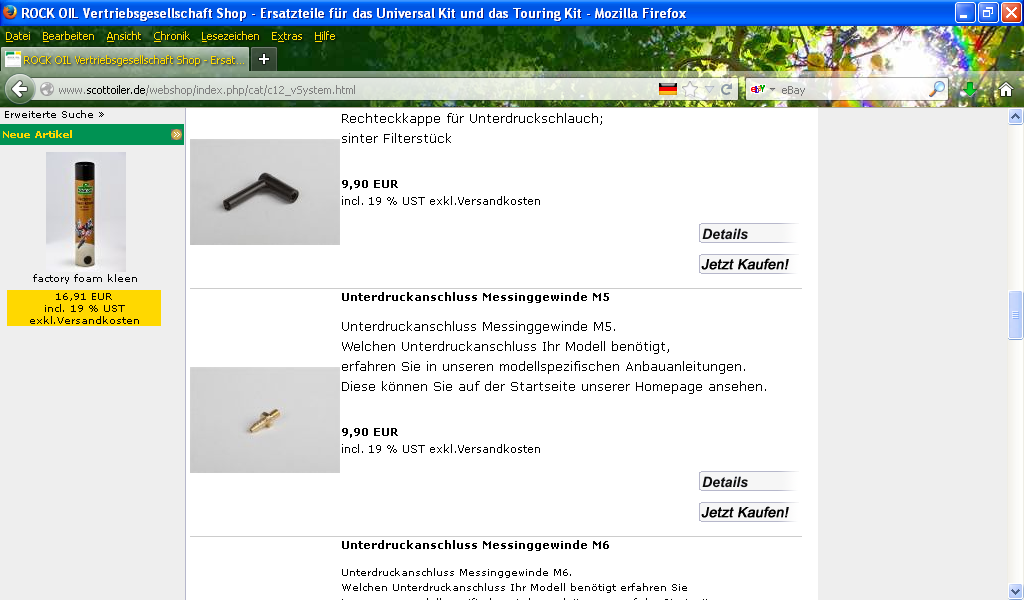
Task: Click Details button for Messinggewinde M5
Action: (x=748, y=482)
